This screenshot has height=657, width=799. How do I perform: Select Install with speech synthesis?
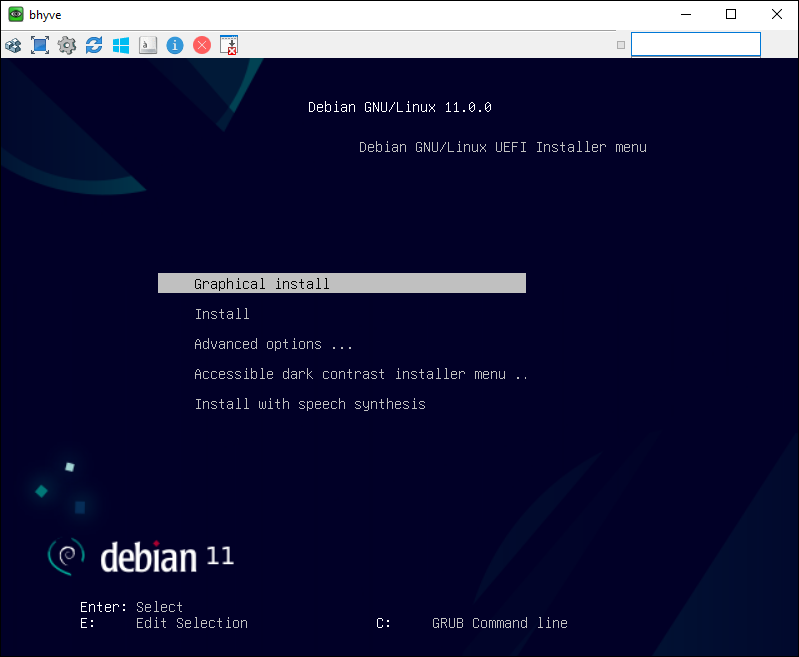310,404
